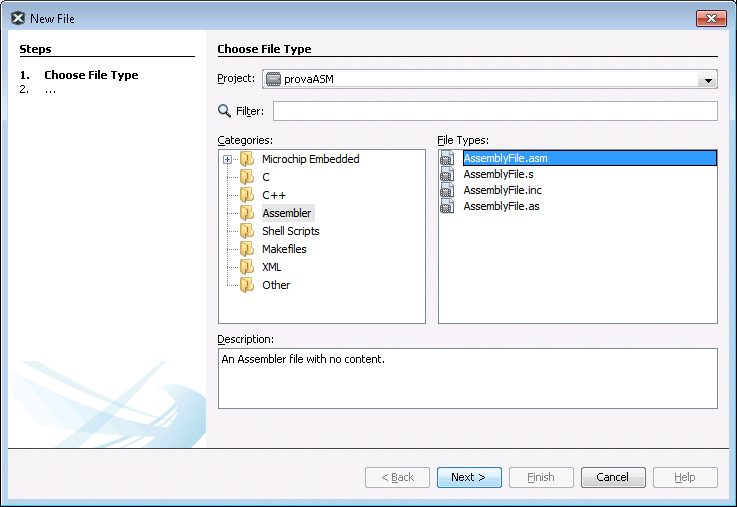Click the C++ category folder icon
Image resolution: width=737 pixels, height=507 pixels.
tap(247, 195)
